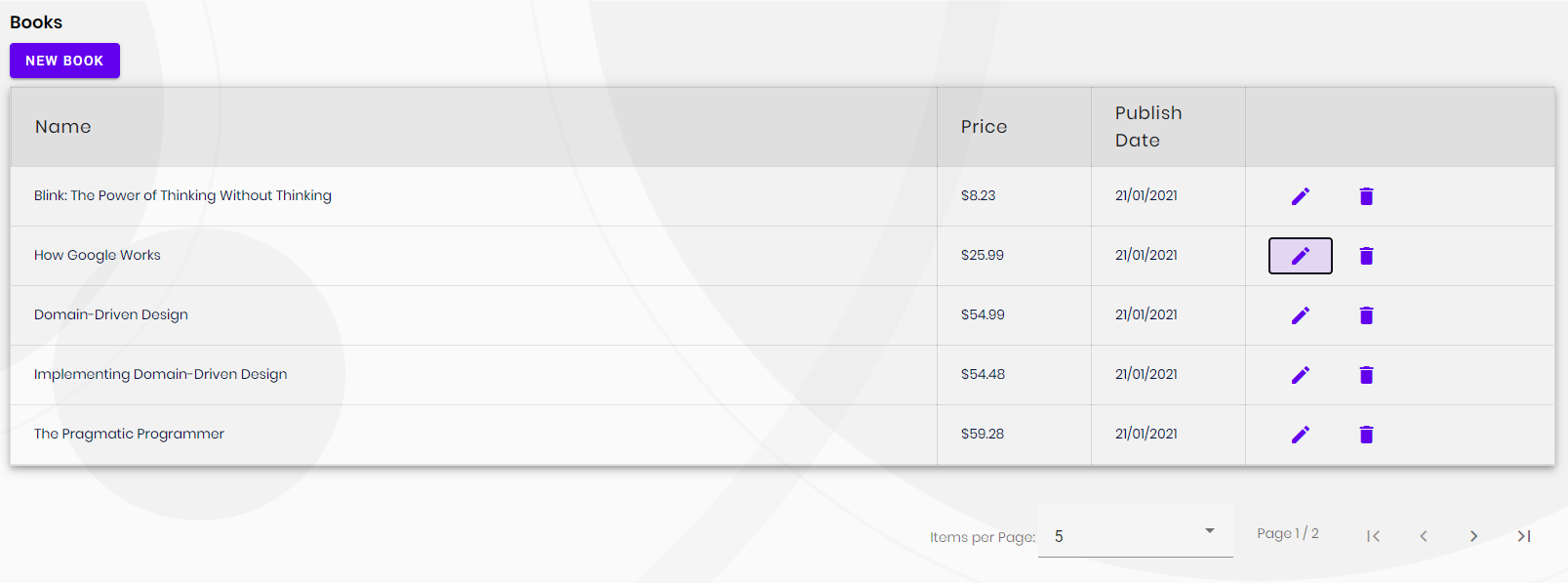Jump to the last page
Image resolution: width=1568 pixels, height=583 pixels.
point(1523,536)
